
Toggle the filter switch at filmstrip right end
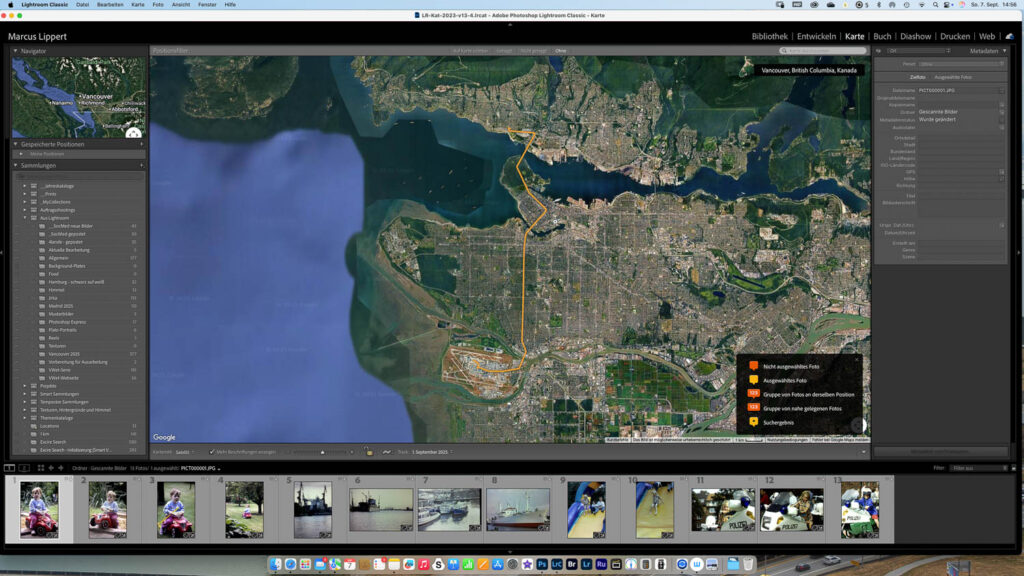pos(1014,468)
